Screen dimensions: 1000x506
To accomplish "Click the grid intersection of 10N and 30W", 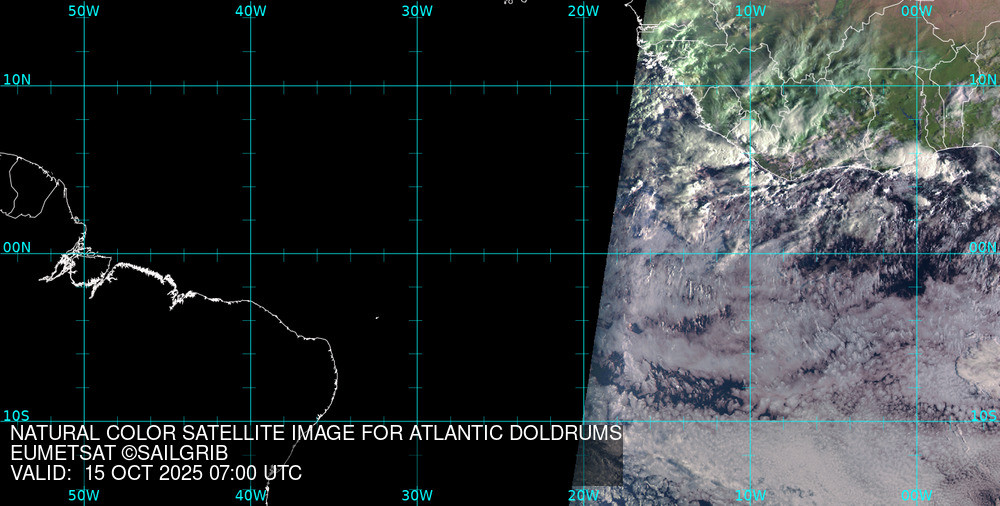I will (417, 86).
